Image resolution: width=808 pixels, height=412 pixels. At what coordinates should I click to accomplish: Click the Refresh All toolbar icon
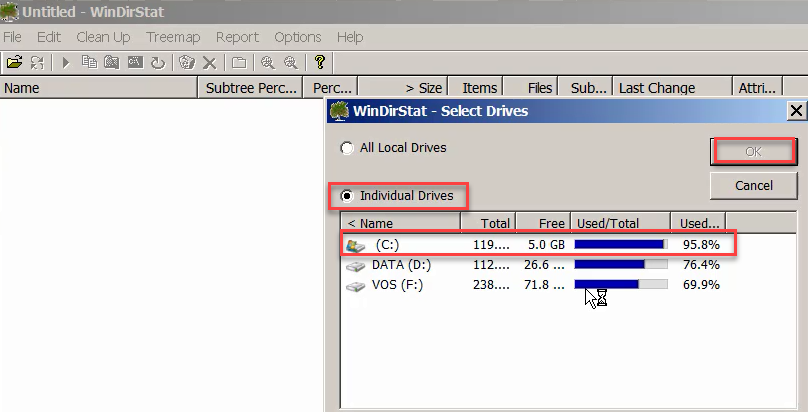(x=37, y=62)
